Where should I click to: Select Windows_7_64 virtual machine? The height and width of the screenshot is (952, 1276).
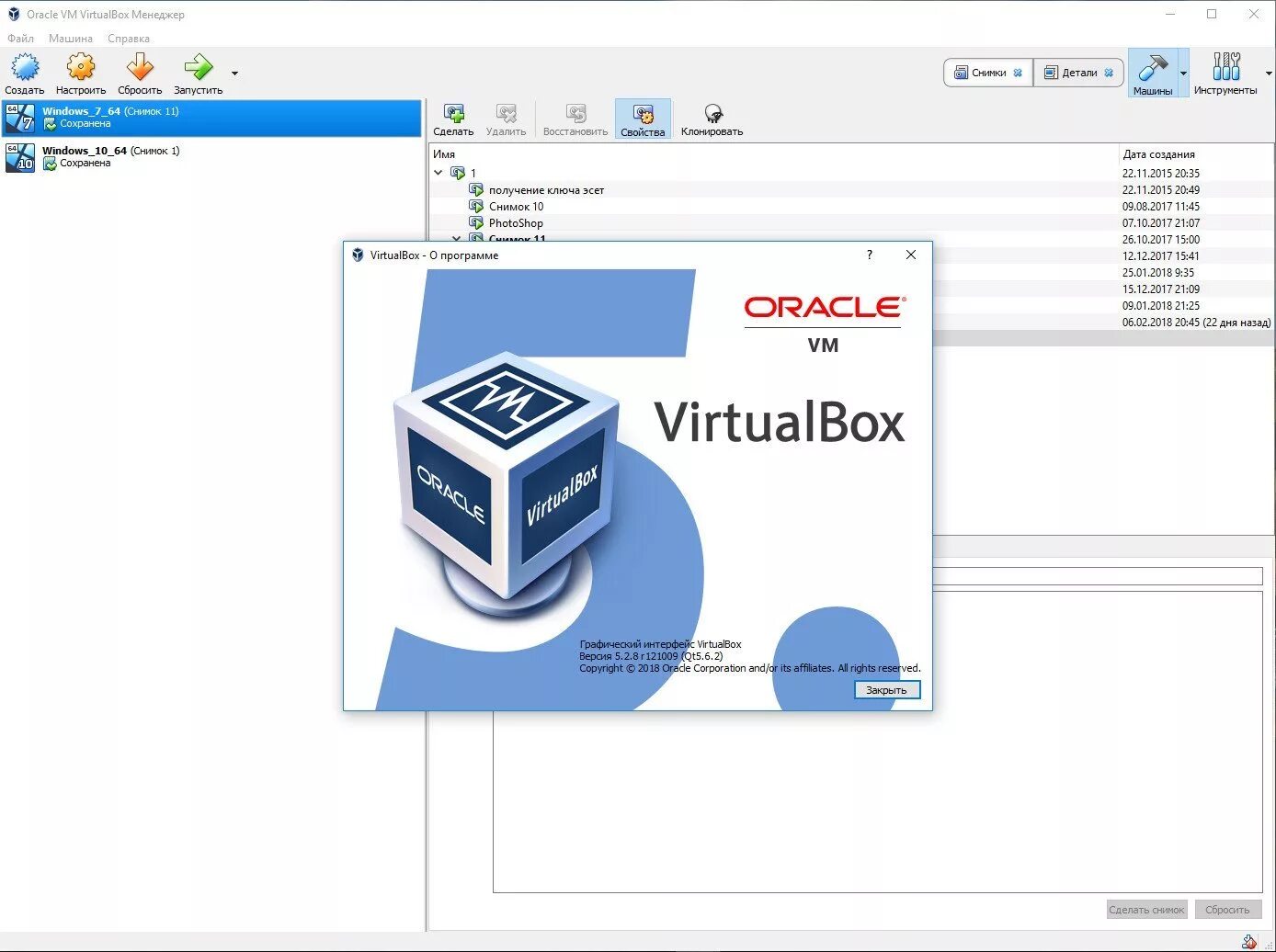(211, 118)
